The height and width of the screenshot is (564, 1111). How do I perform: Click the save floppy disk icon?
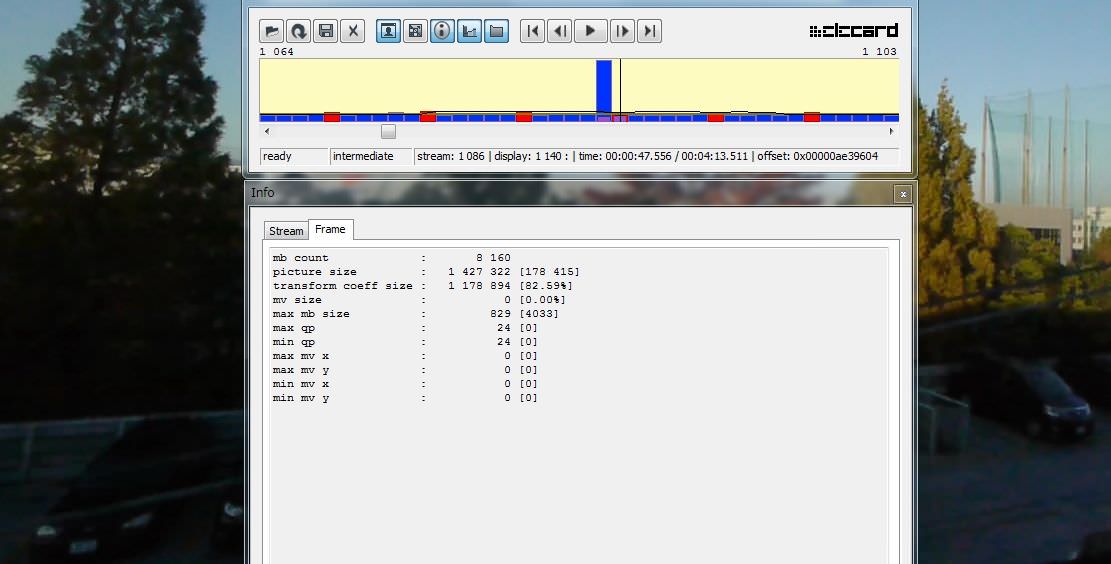(x=325, y=31)
